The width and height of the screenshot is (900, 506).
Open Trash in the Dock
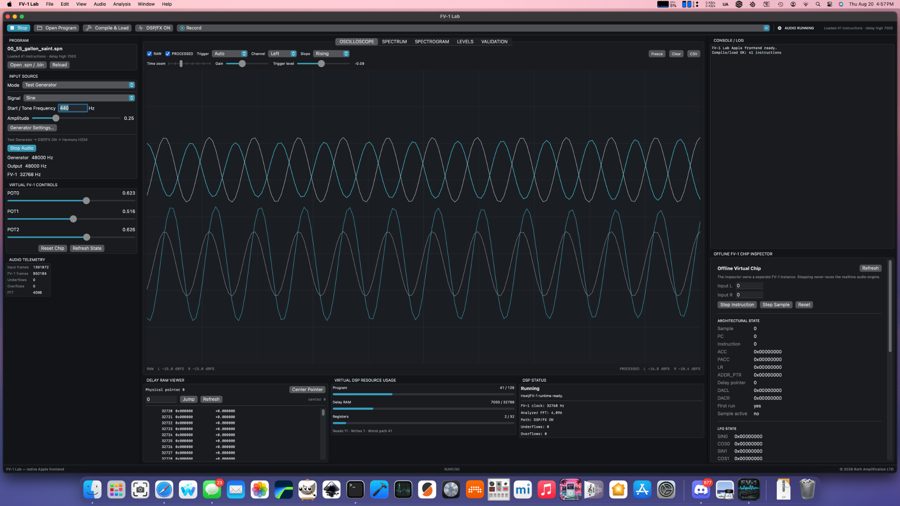808,489
